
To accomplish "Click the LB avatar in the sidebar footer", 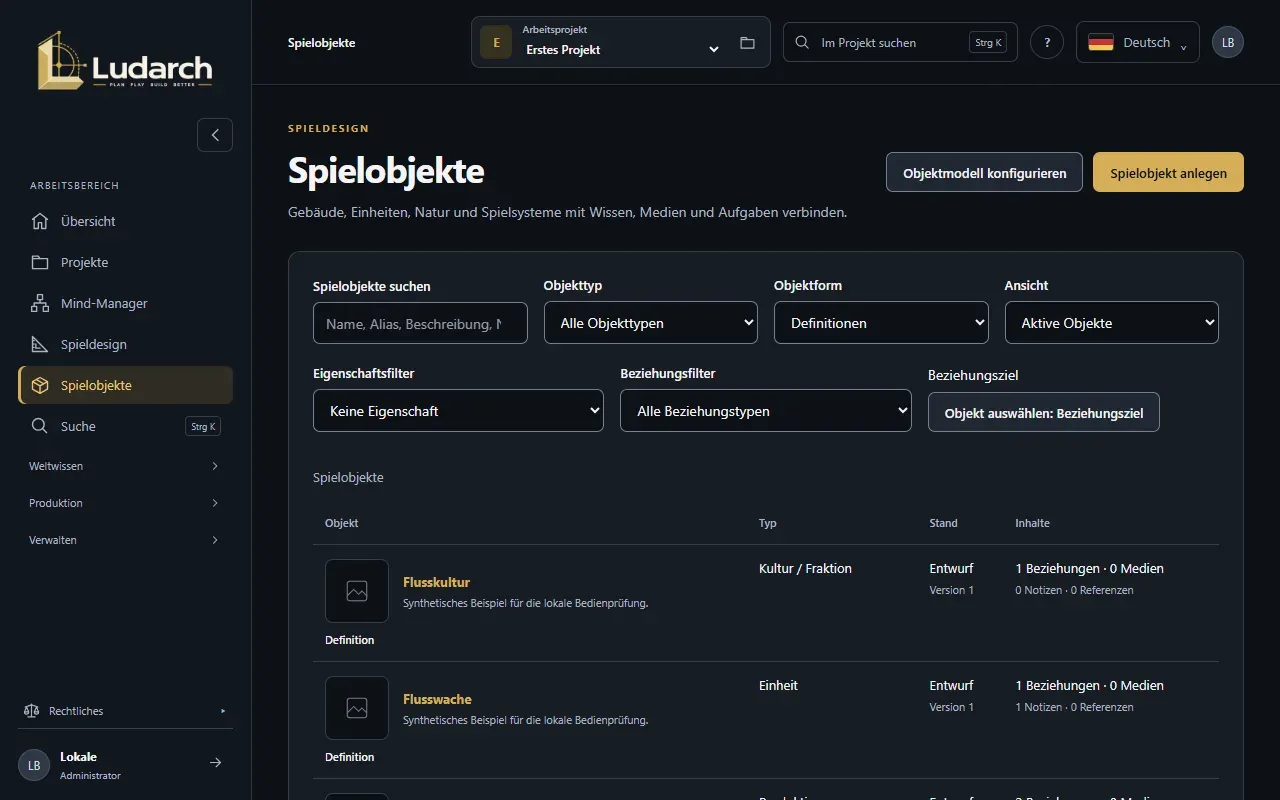I will click(34, 765).
